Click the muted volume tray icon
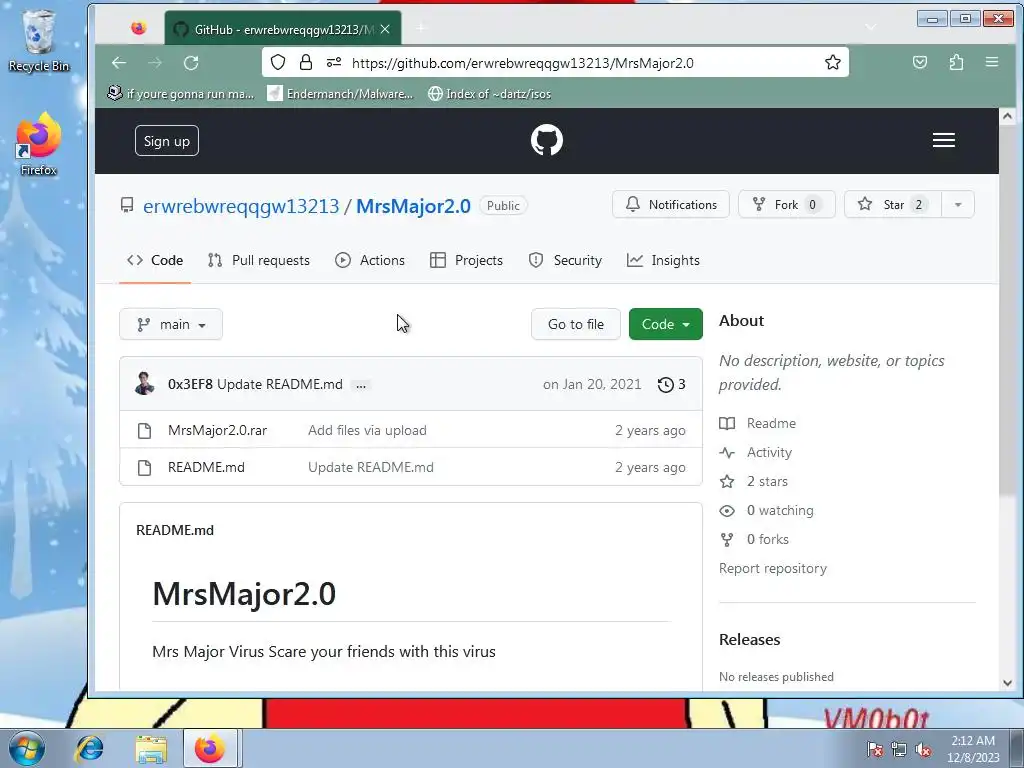This screenshot has width=1024, height=768. [923, 749]
